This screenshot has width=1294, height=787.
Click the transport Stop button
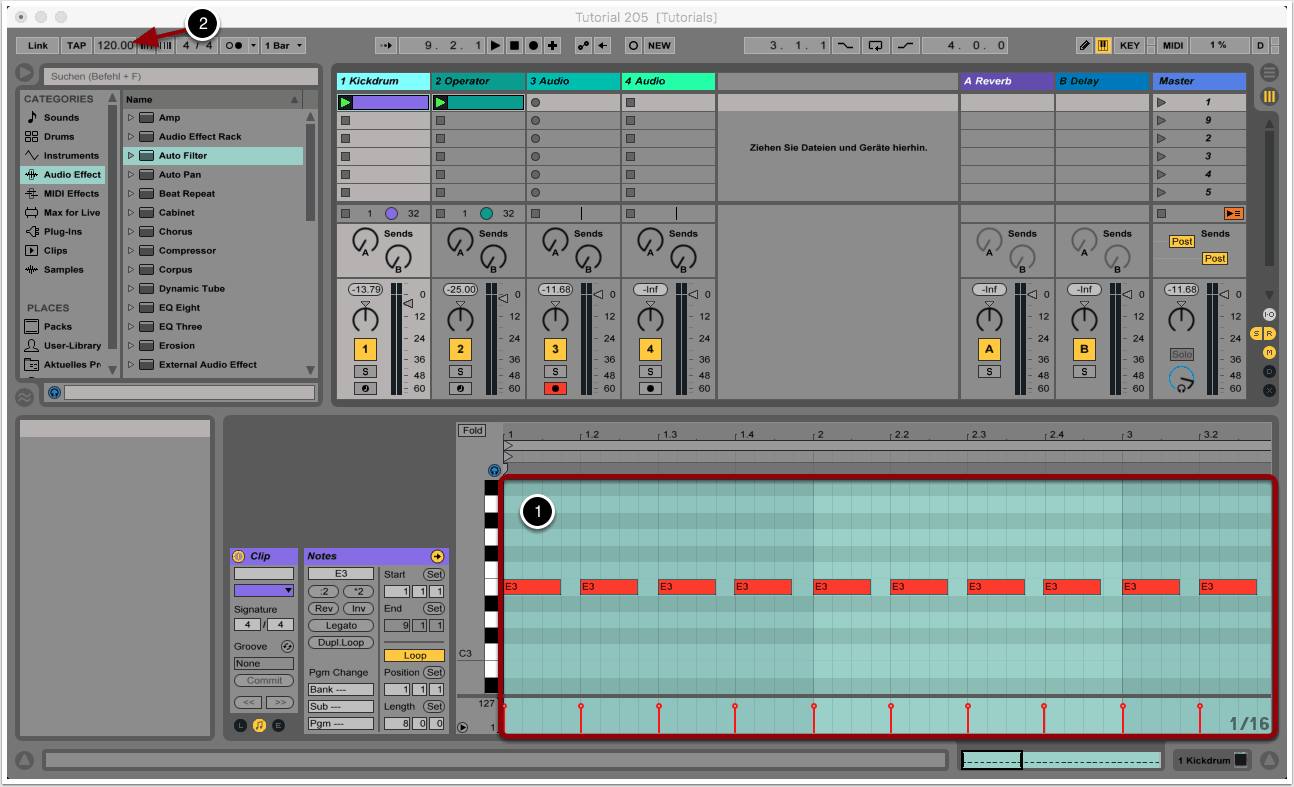[x=514, y=45]
